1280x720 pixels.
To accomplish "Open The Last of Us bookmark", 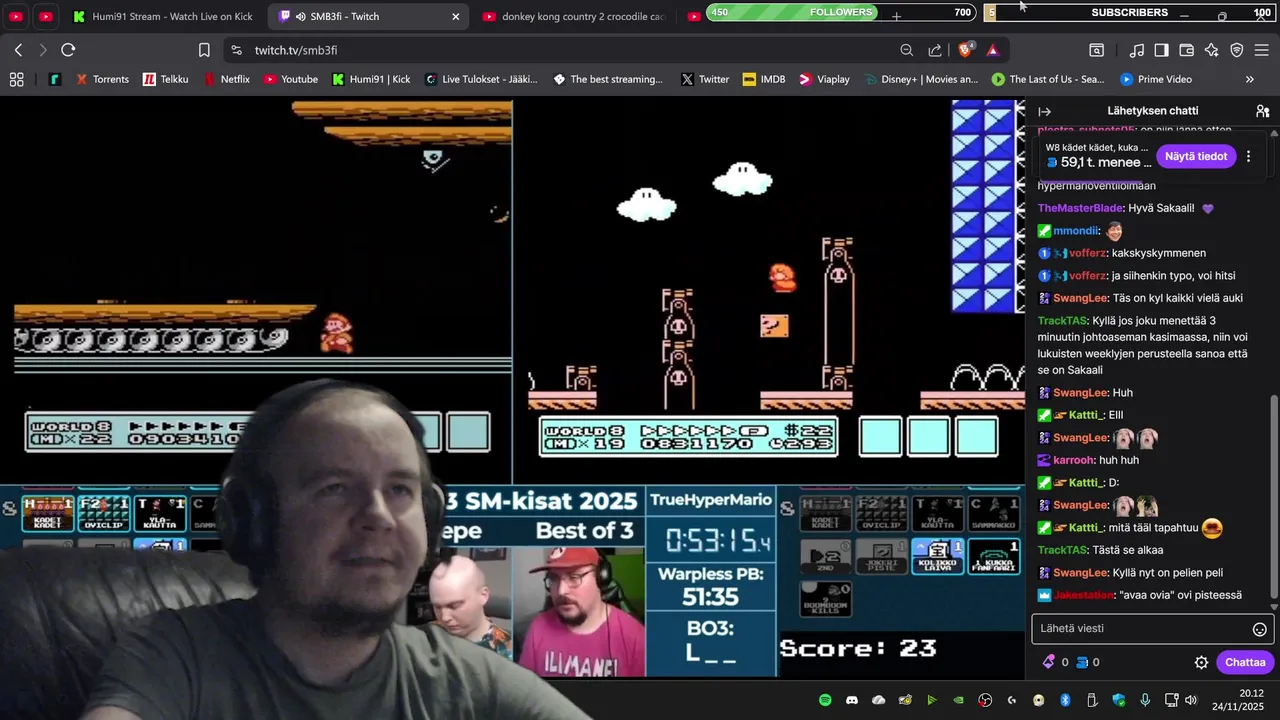I will 1048,79.
